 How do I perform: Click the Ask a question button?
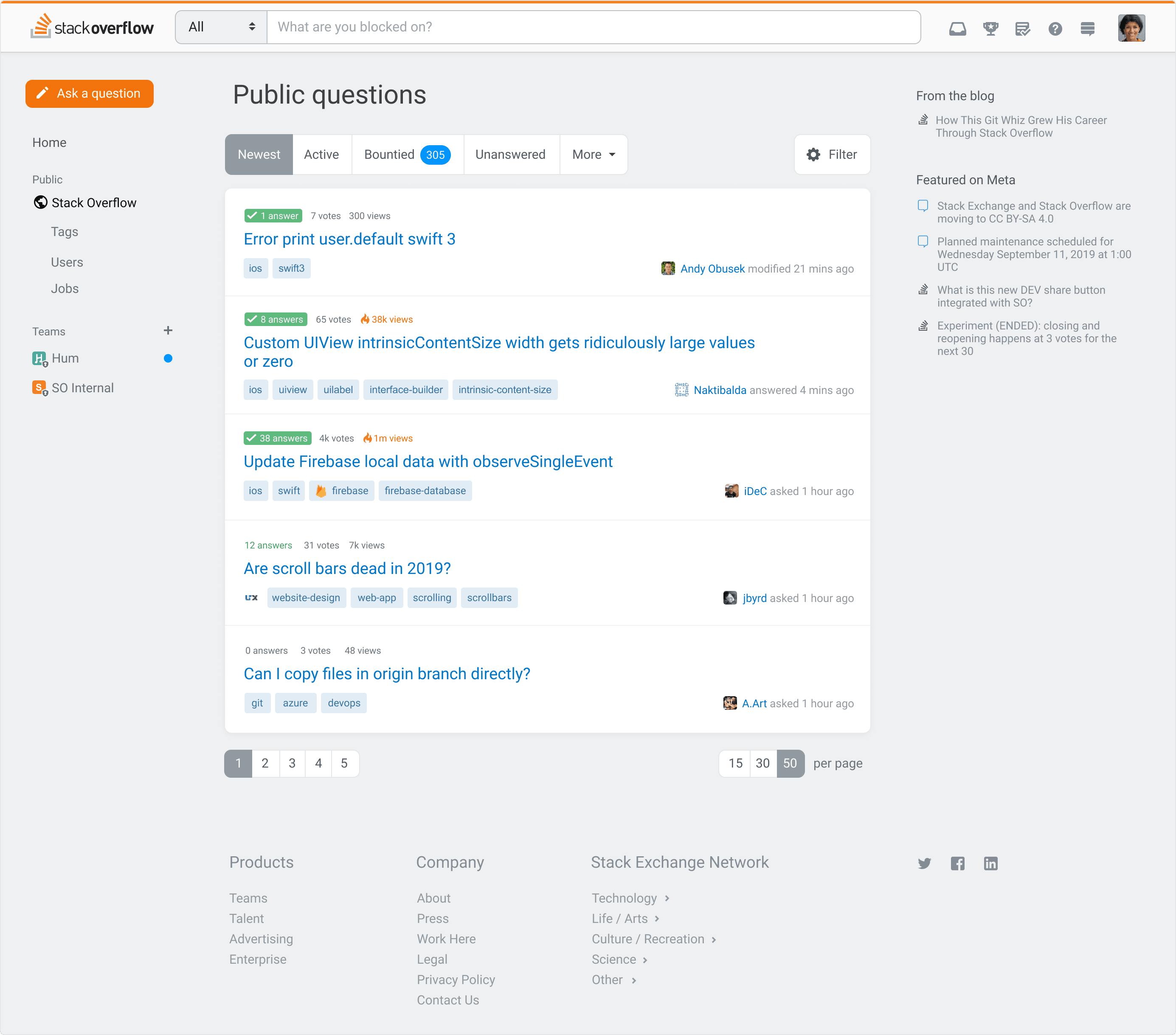point(89,93)
